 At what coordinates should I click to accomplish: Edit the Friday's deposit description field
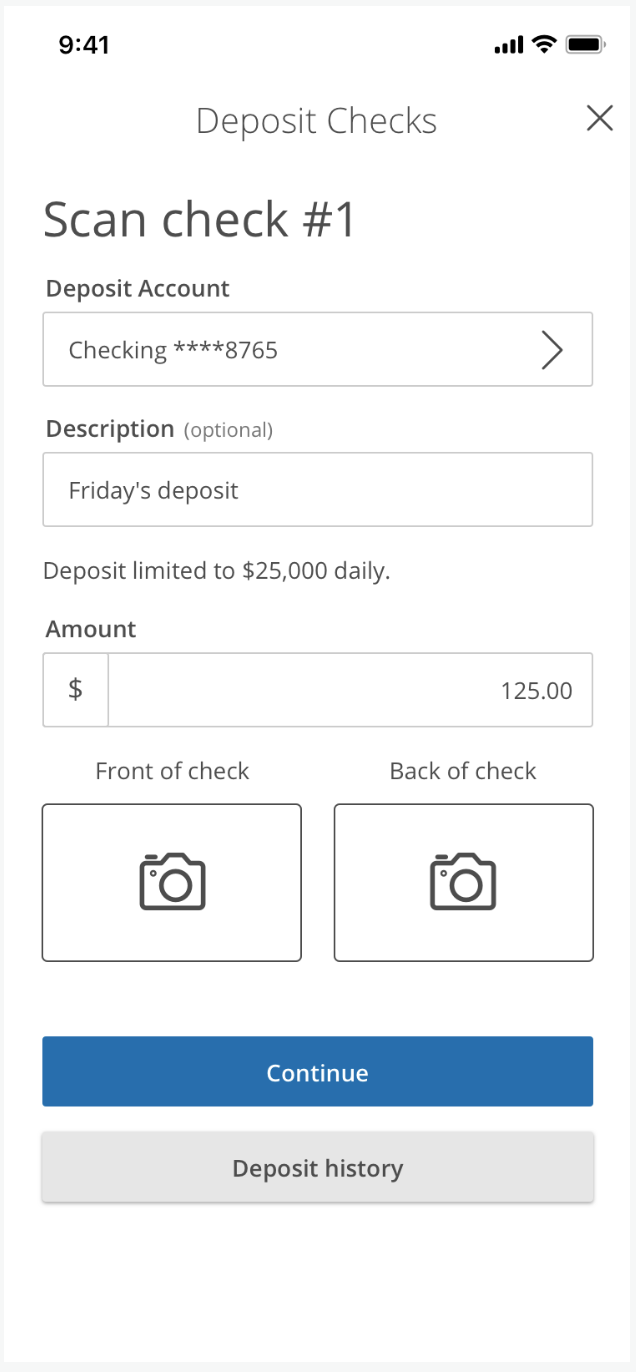[x=317, y=489]
